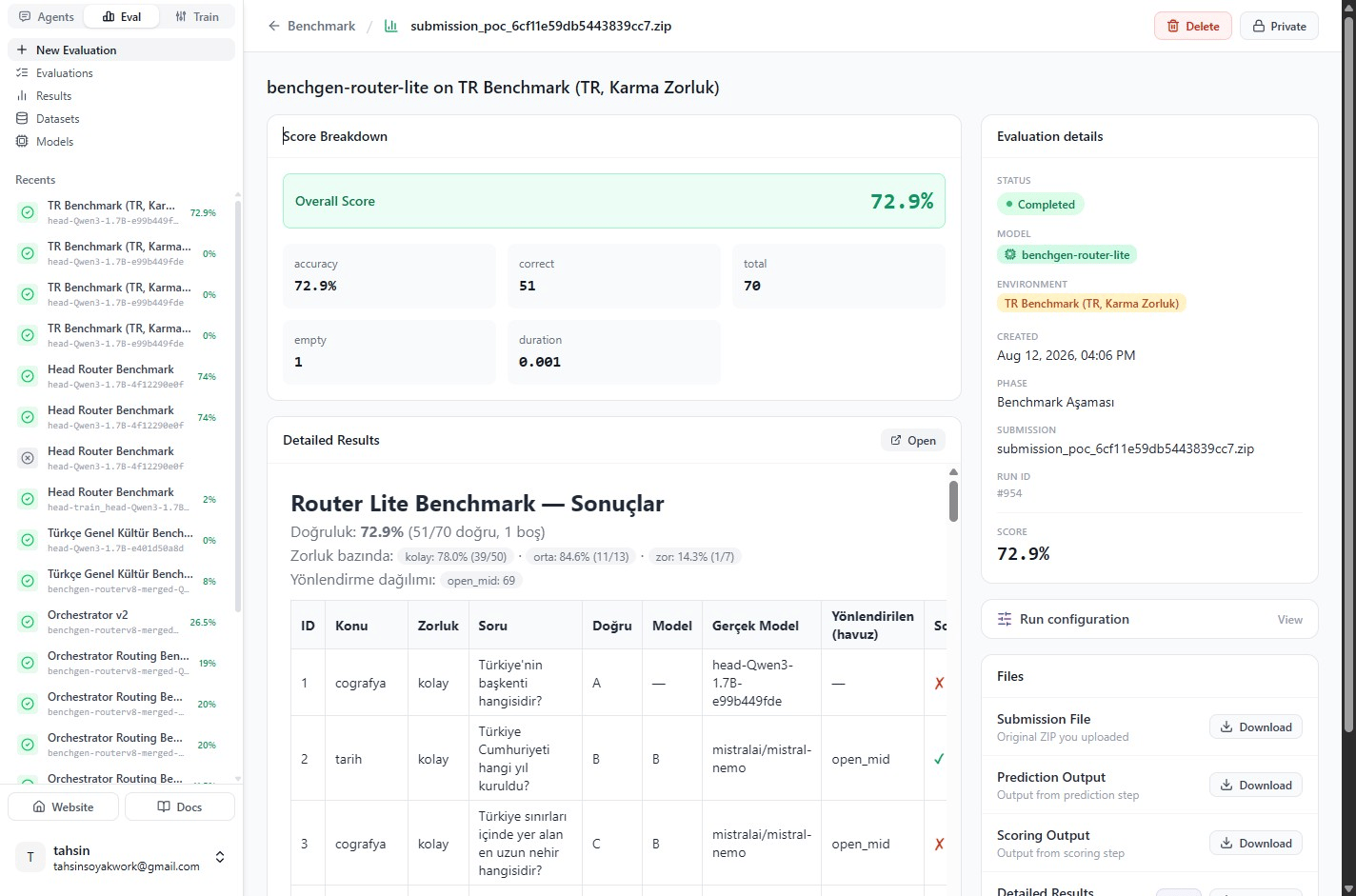Click the page vertical scrollbar
The width and height of the screenshot is (1356, 896).
(x=1348, y=376)
